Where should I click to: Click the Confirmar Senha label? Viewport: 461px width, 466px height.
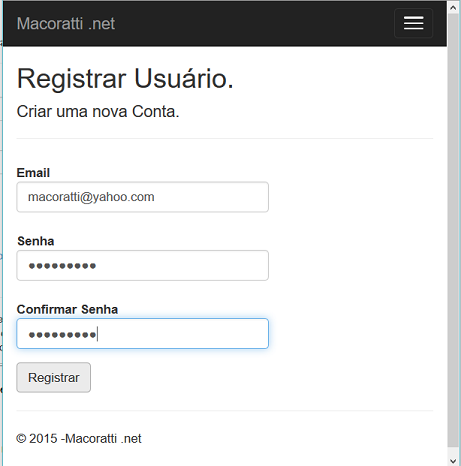coord(67,309)
